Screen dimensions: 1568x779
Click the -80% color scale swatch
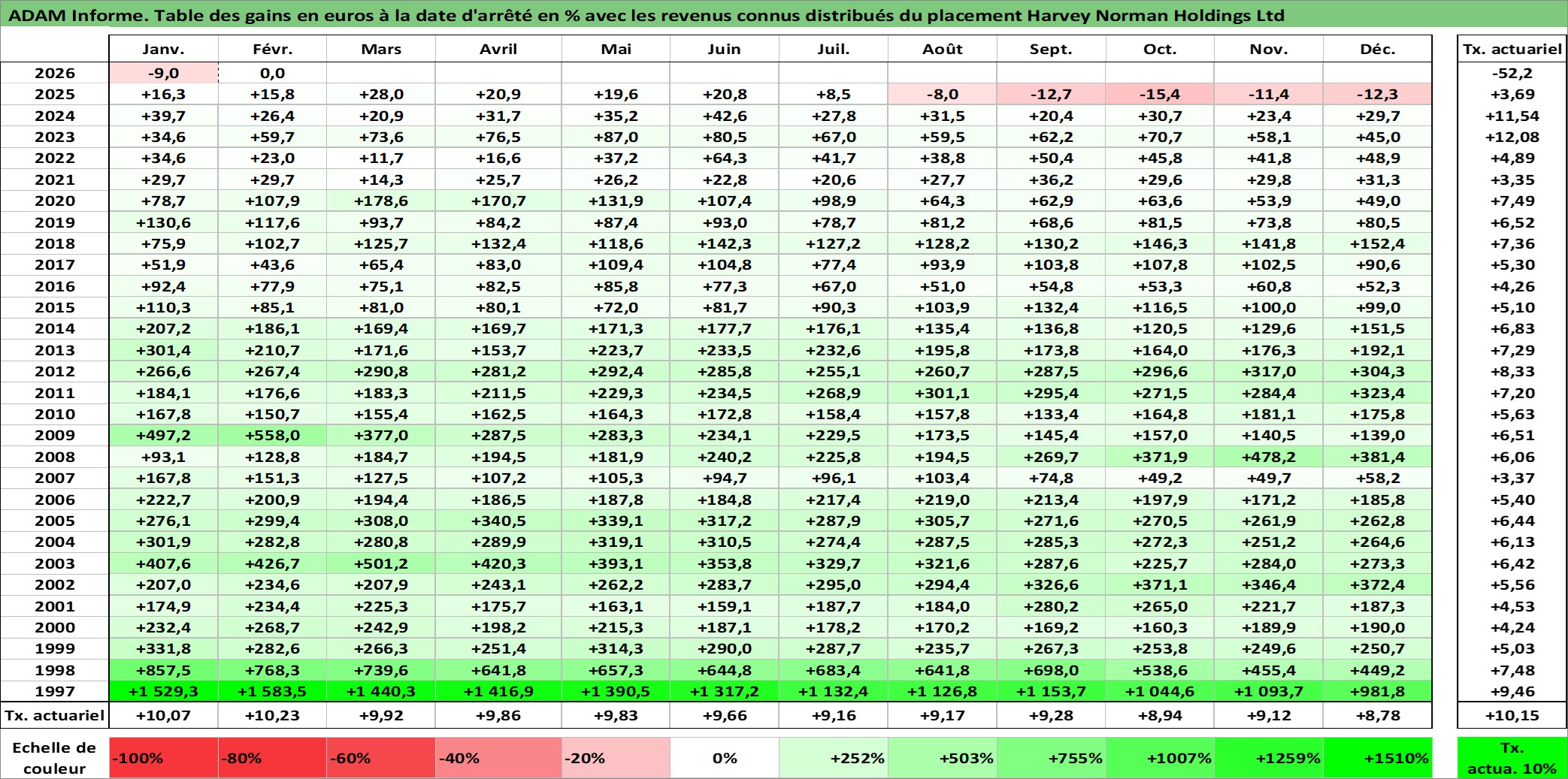(x=272, y=758)
